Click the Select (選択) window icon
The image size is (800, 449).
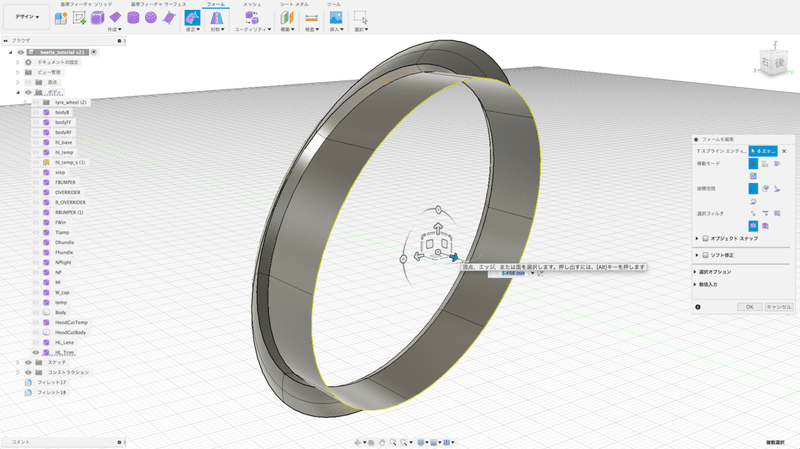click(361, 18)
